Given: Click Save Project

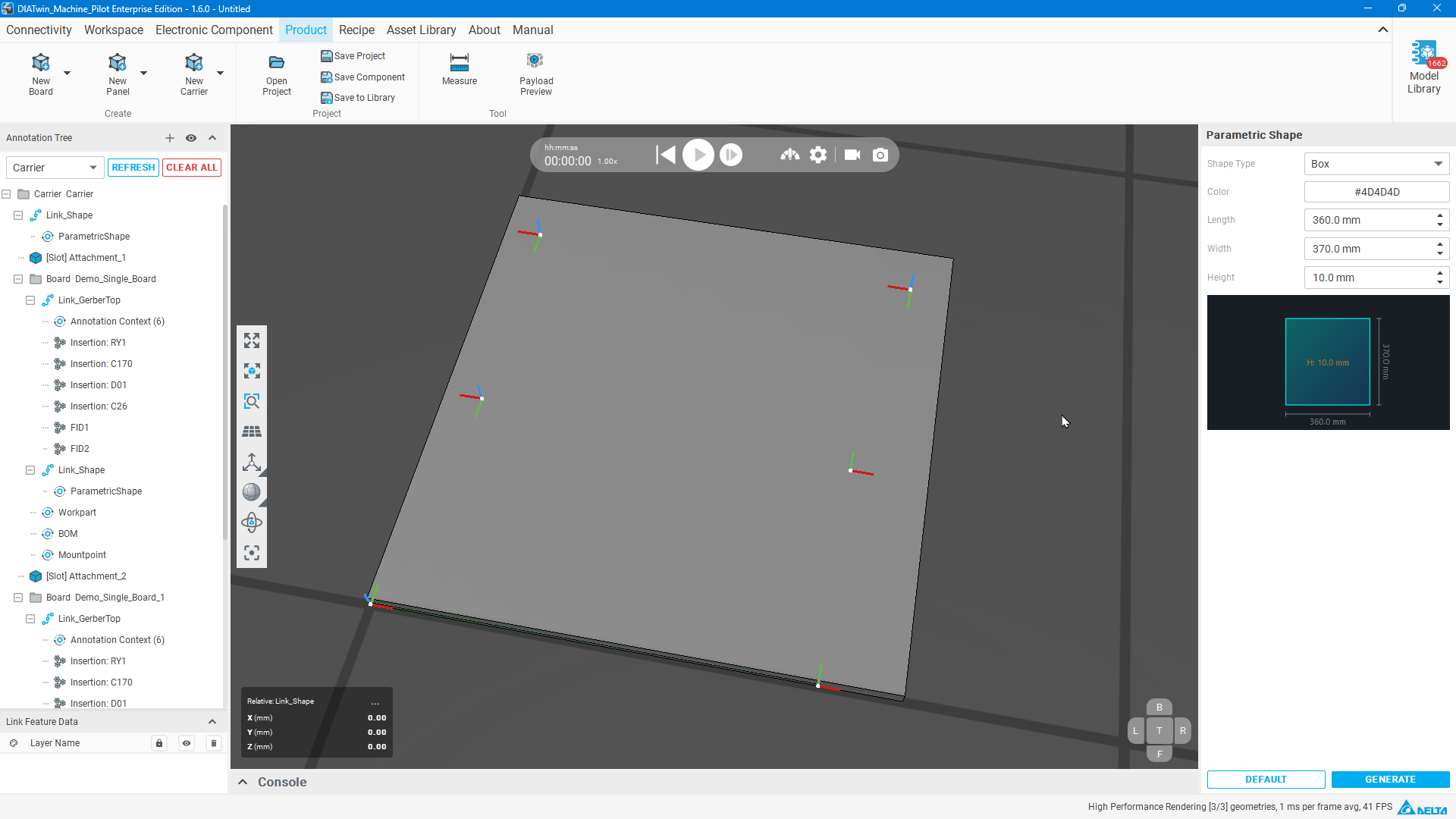Looking at the screenshot, I should 353,56.
